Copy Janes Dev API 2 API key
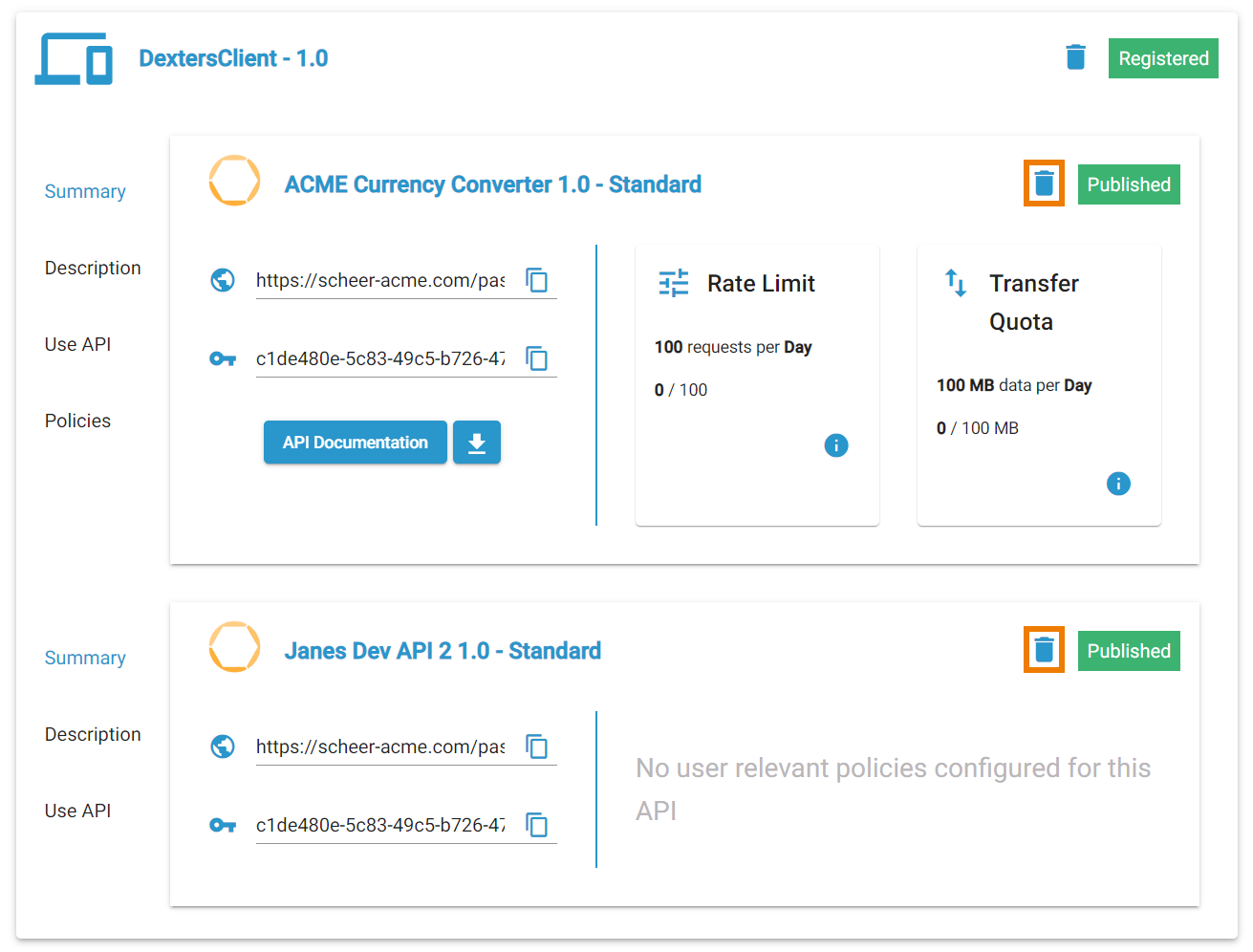Viewport: 1253px width, 952px height. coord(537,825)
